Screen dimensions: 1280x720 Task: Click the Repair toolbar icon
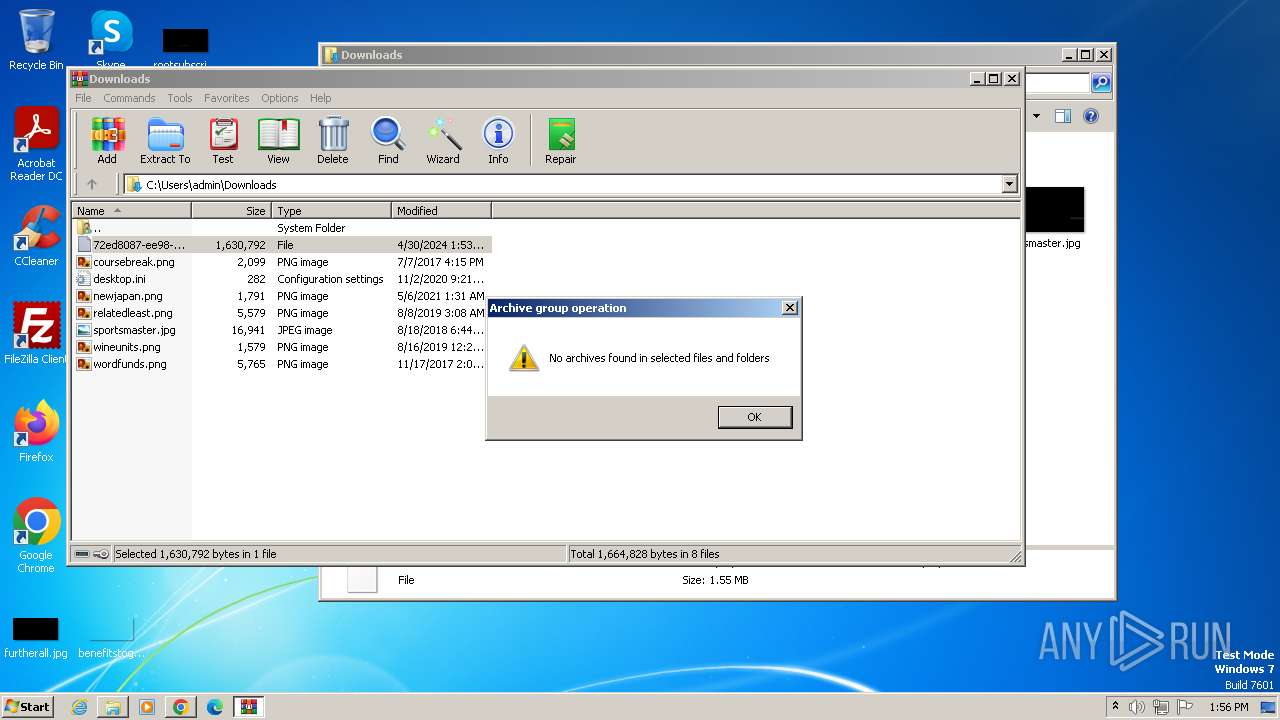pyautogui.click(x=560, y=140)
